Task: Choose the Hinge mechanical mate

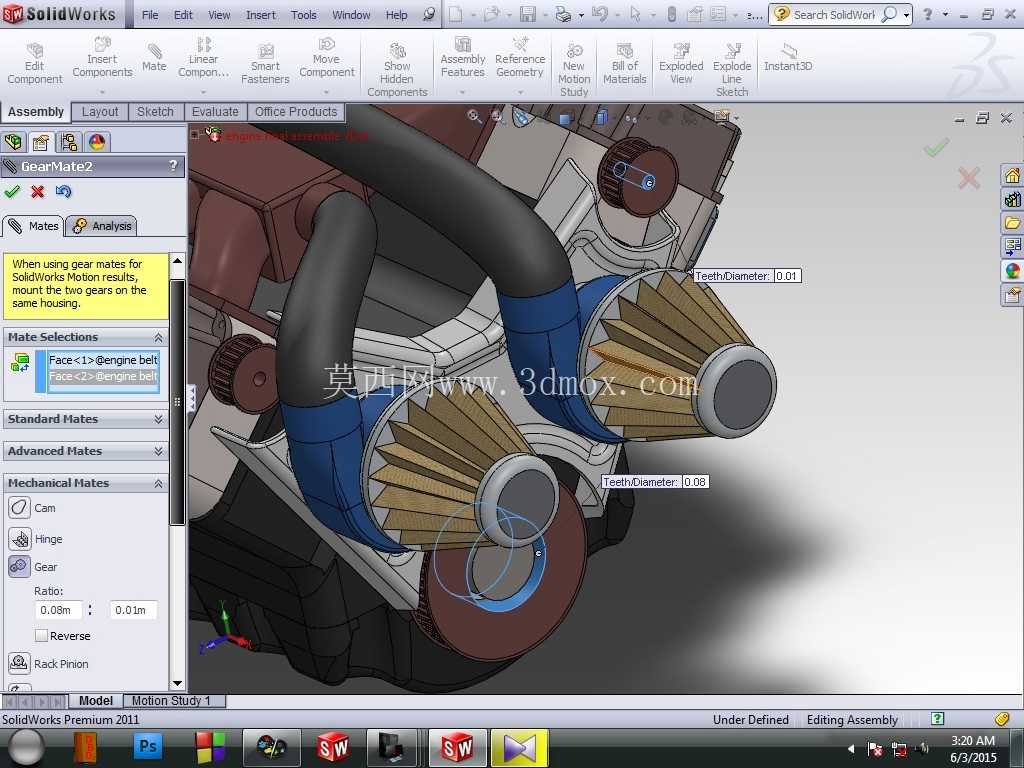Action: tap(20, 539)
